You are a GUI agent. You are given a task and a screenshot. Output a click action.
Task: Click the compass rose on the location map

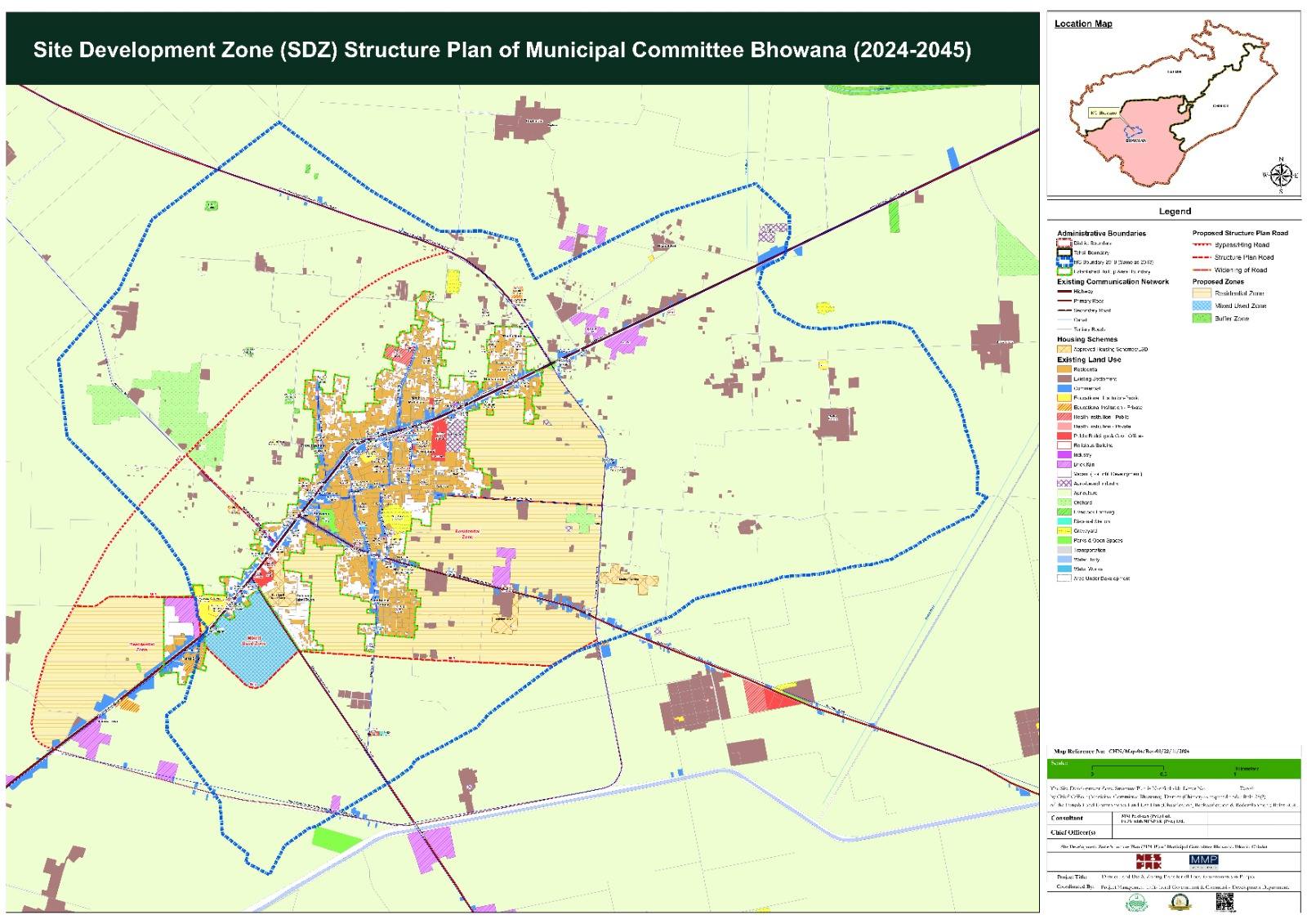click(1281, 175)
